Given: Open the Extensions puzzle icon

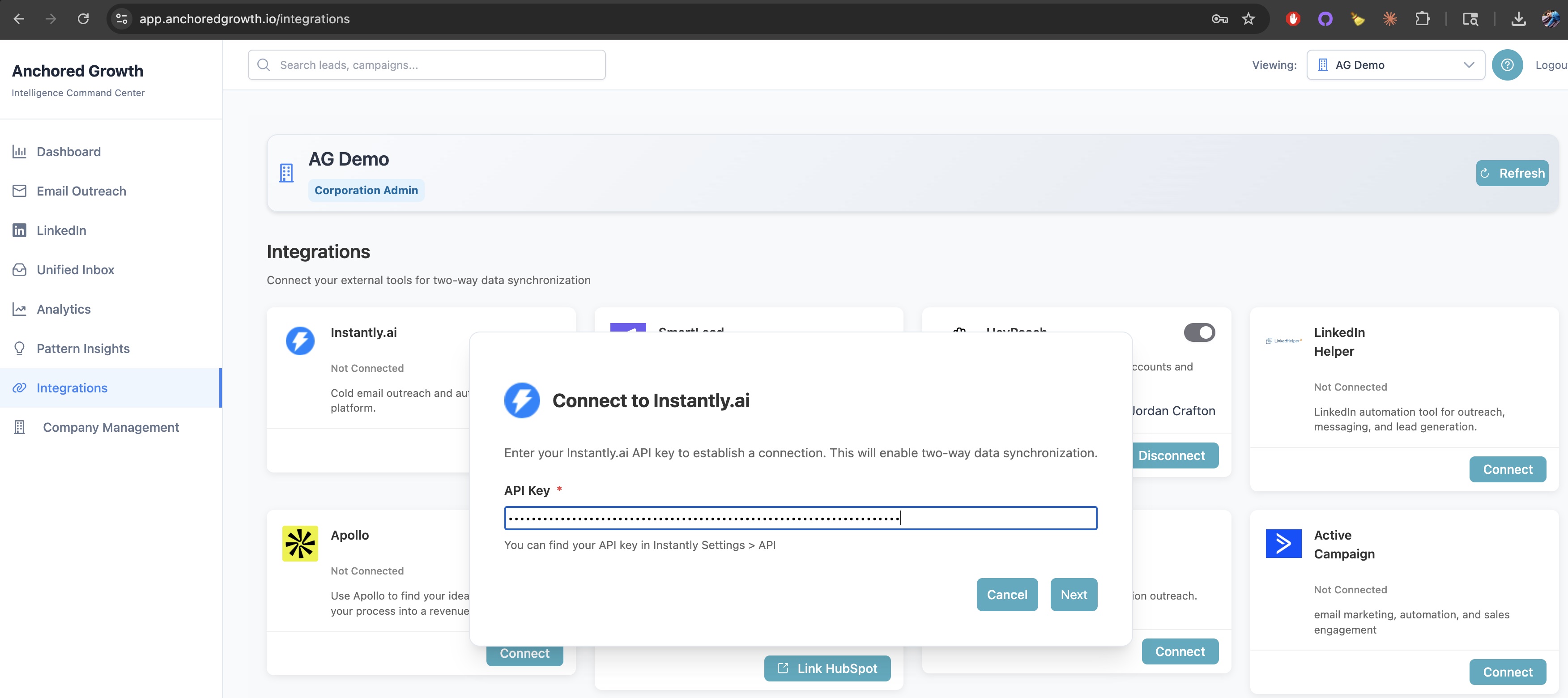Looking at the screenshot, I should coord(1423,19).
